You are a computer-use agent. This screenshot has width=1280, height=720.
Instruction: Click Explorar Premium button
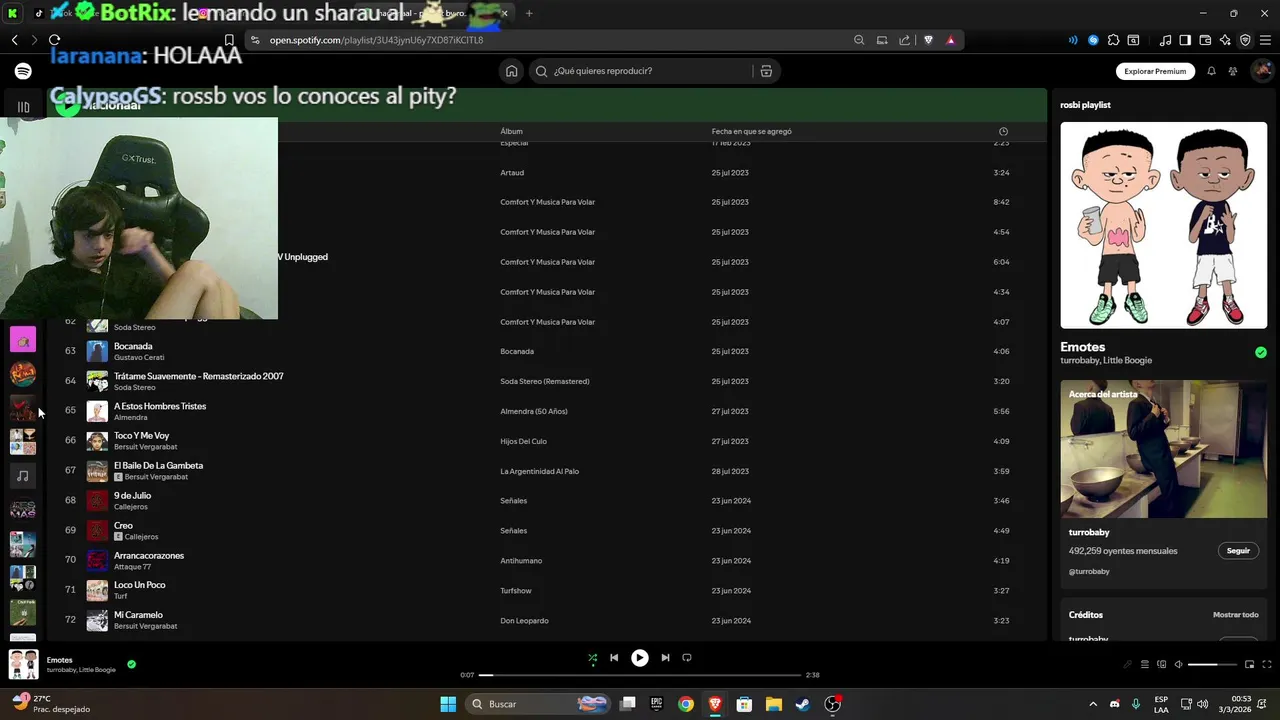point(1155,71)
